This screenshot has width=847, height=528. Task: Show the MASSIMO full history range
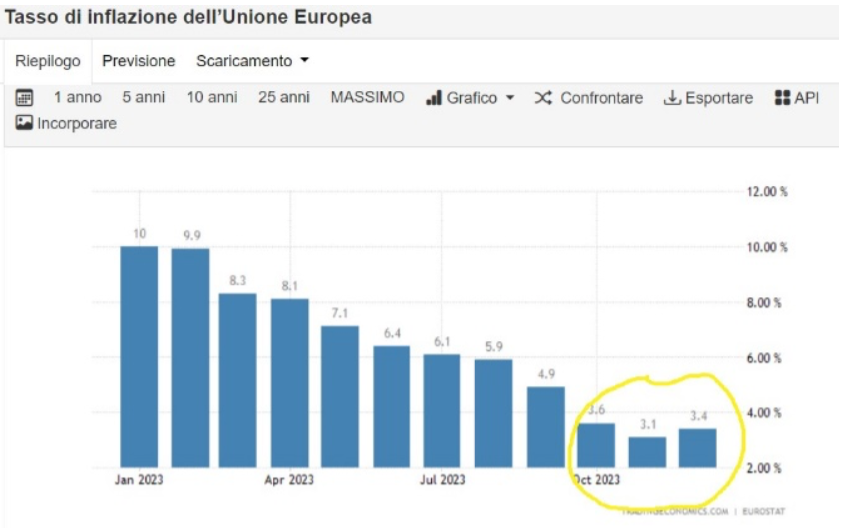tap(367, 98)
